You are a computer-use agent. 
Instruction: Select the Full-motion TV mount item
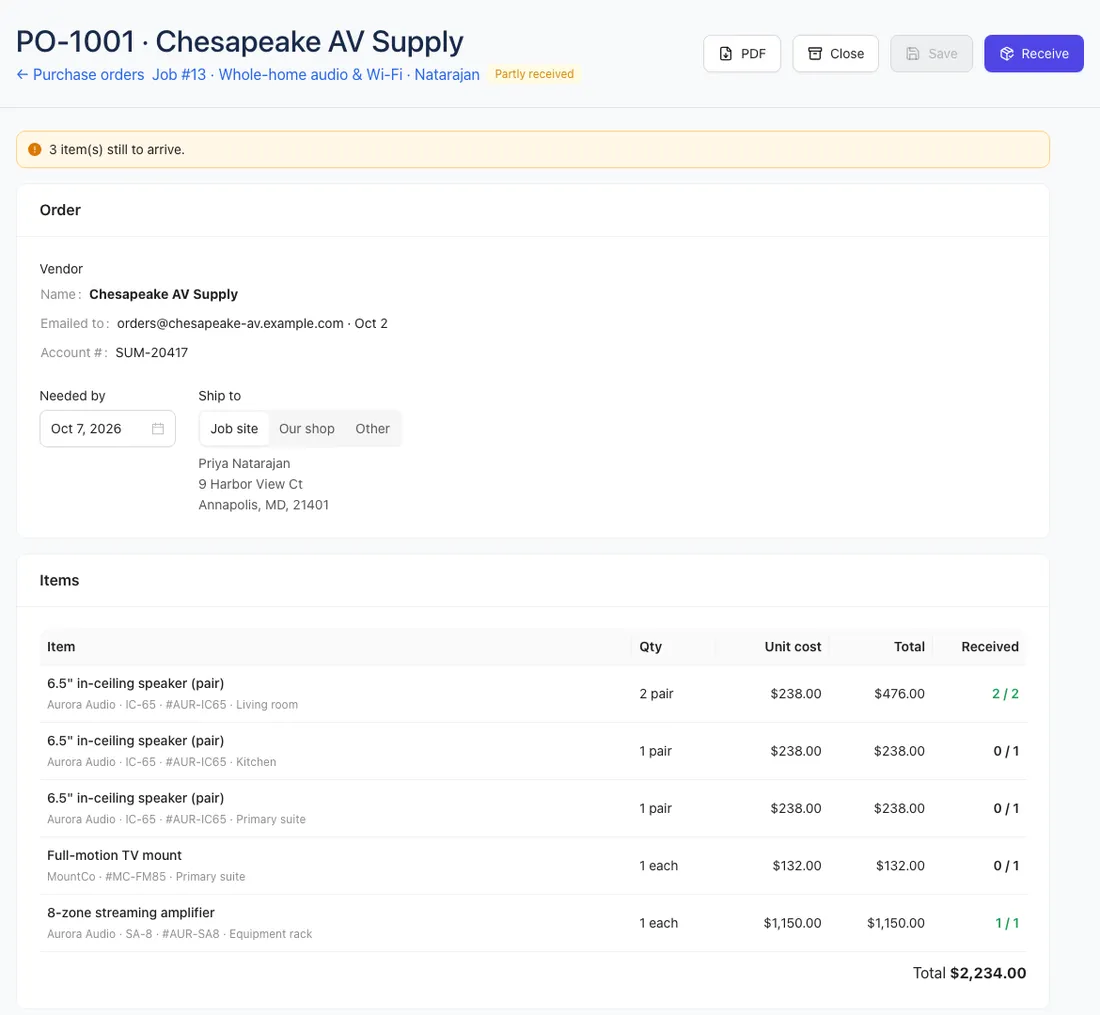[532, 866]
